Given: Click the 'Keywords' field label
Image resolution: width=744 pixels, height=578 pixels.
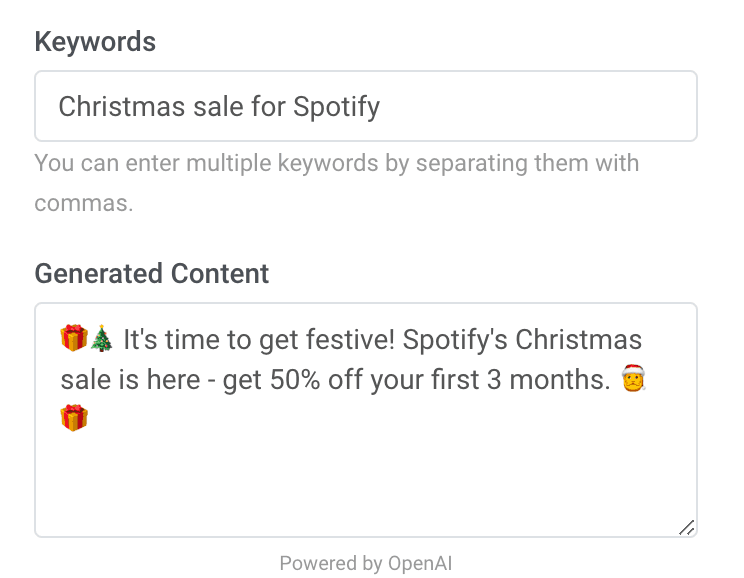Looking at the screenshot, I should pos(95,41).
